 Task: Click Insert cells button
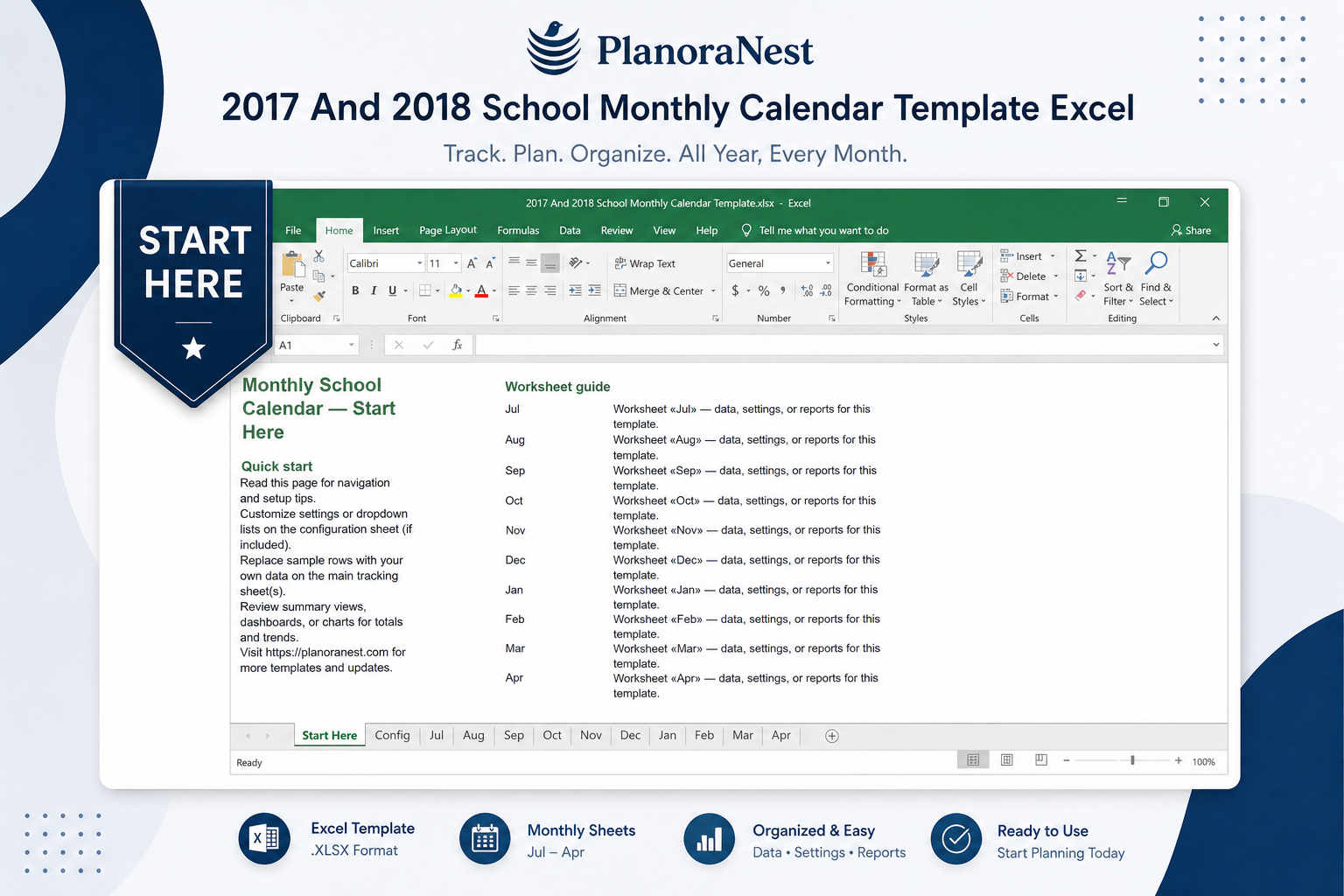(1028, 256)
